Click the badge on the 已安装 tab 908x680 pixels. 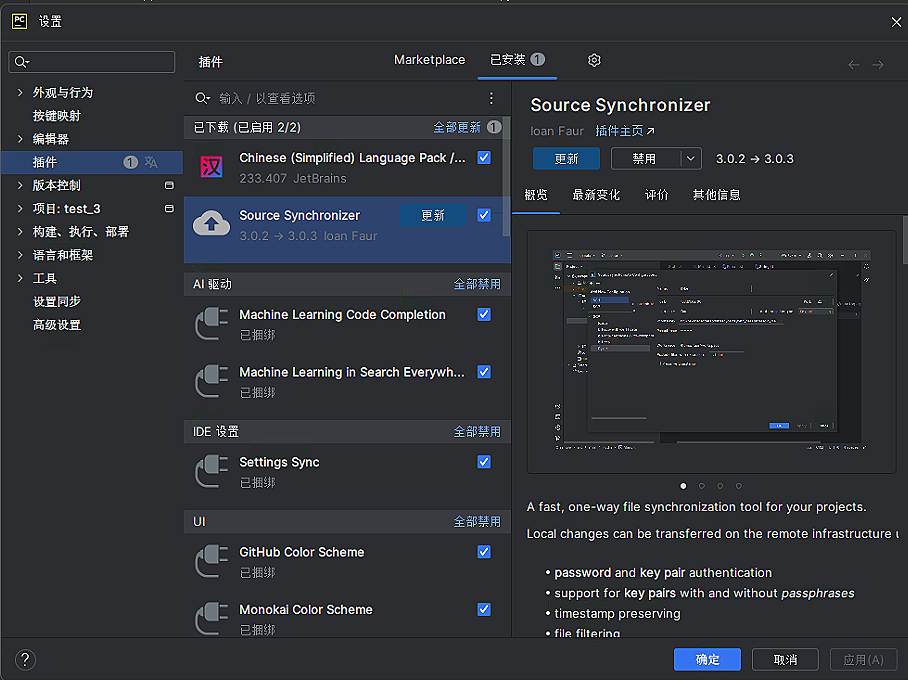pos(537,60)
